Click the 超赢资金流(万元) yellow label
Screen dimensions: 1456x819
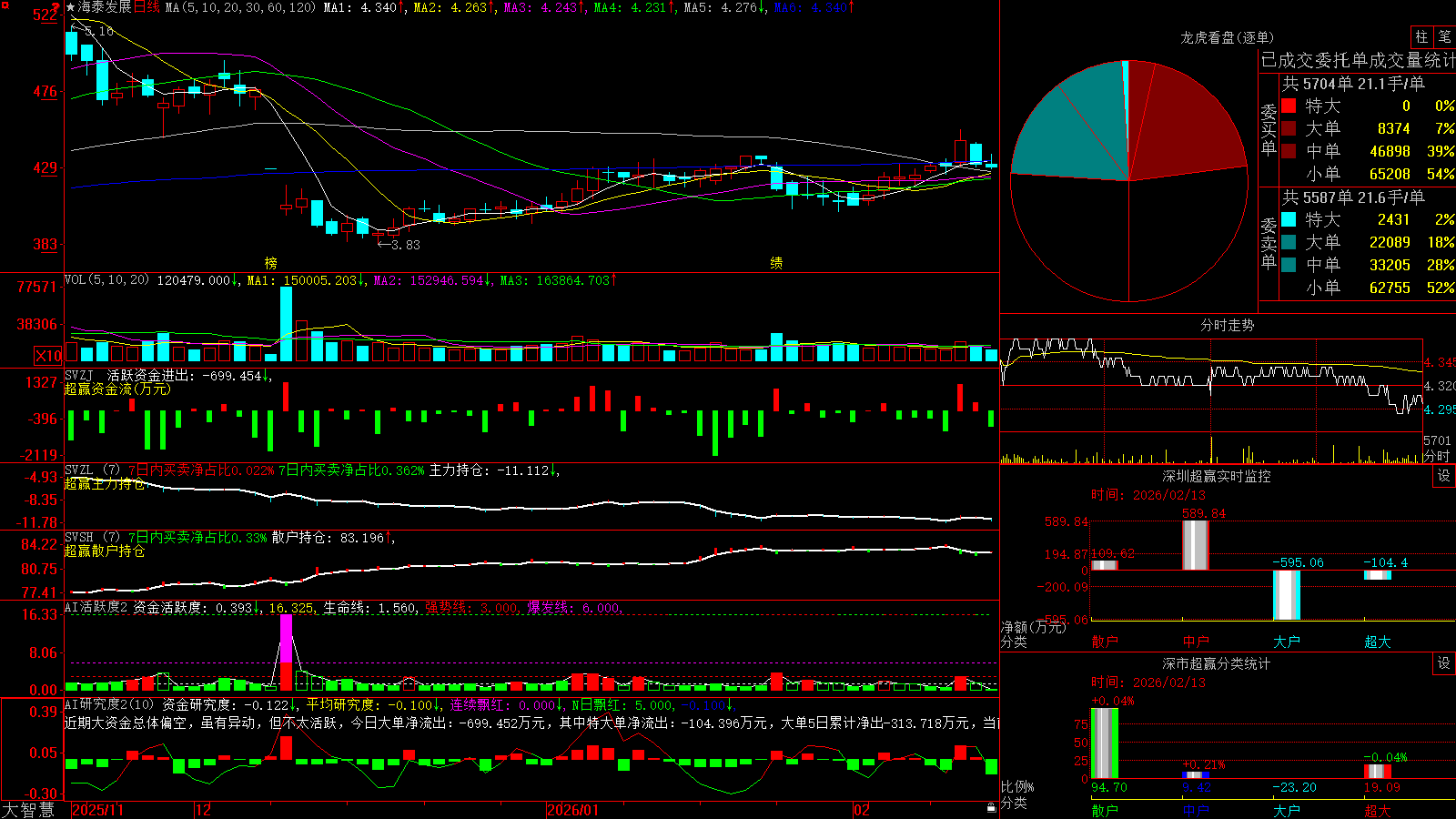tap(117, 389)
